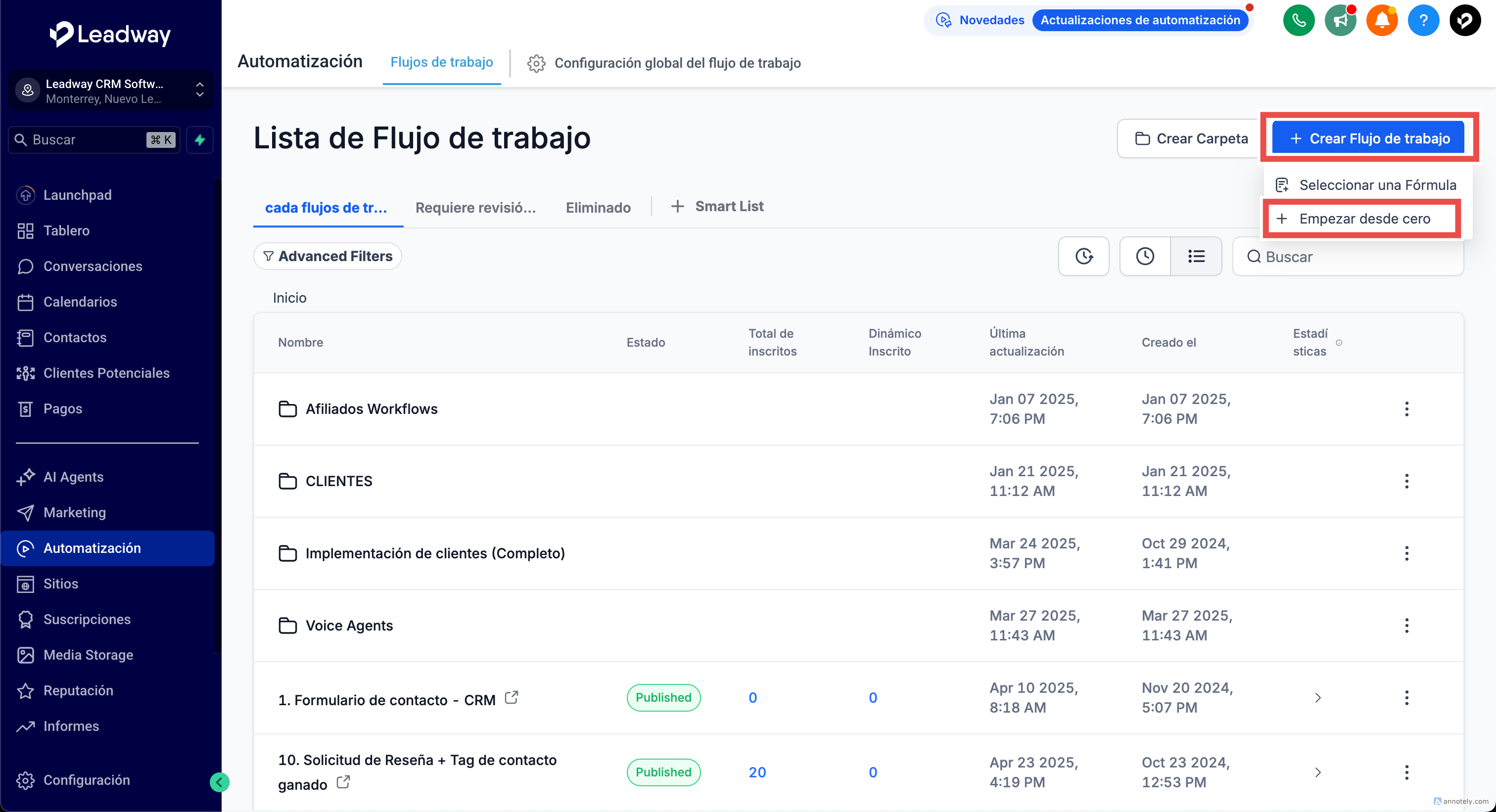Open external link for Formulario de contacto
The width and height of the screenshot is (1496, 812).
point(511,697)
